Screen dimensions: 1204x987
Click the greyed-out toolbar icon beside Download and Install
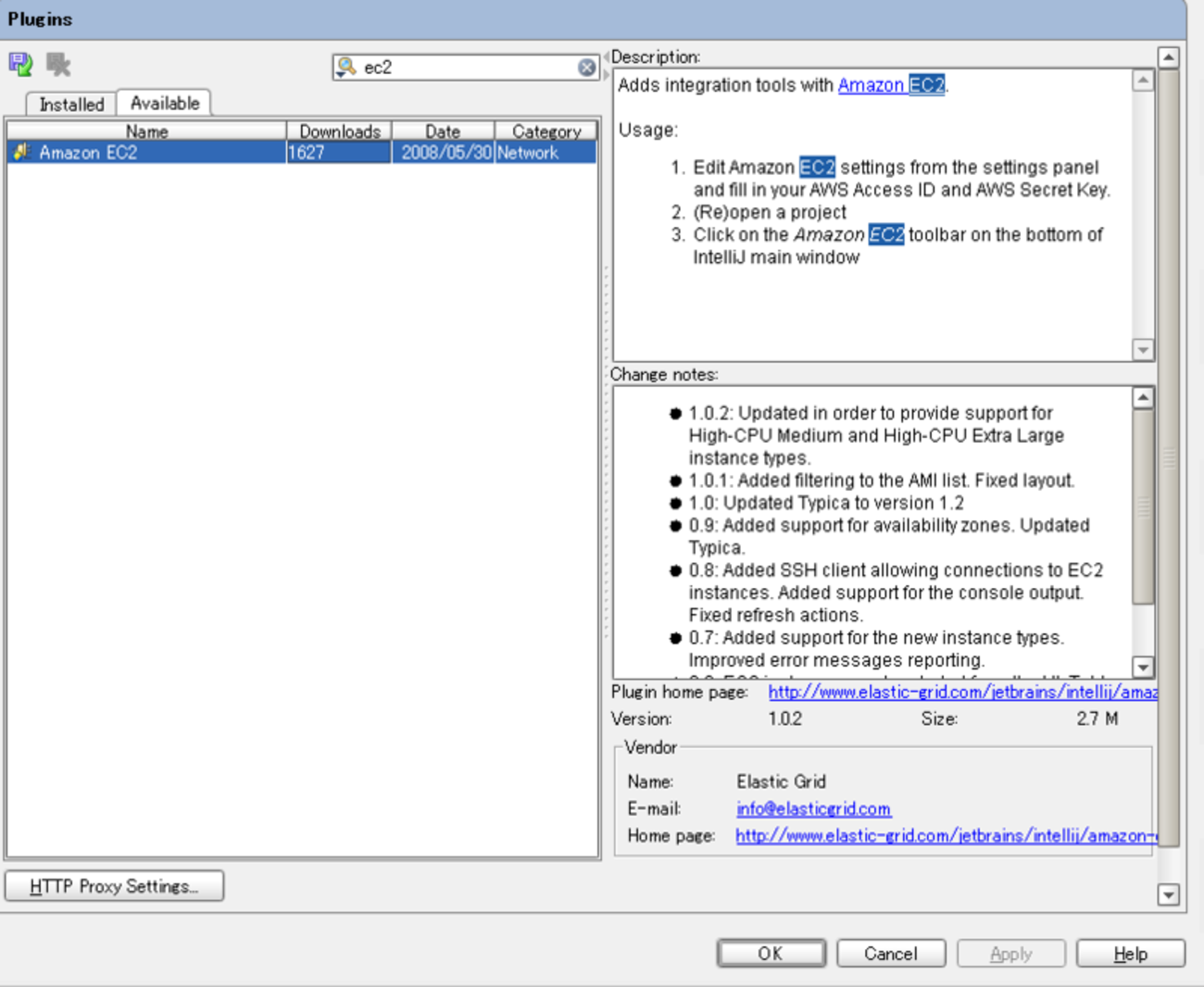click(x=58, y=64)
